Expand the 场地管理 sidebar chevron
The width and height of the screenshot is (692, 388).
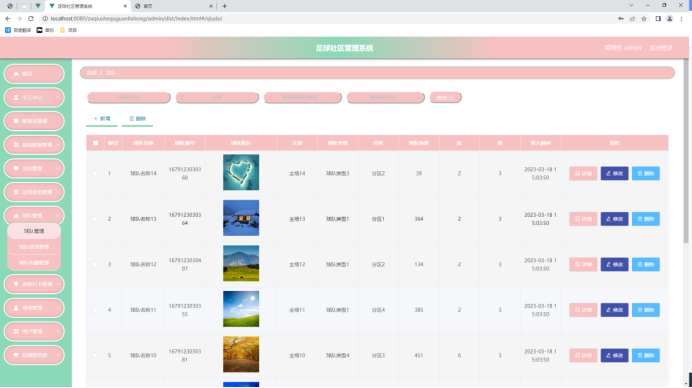57,308
